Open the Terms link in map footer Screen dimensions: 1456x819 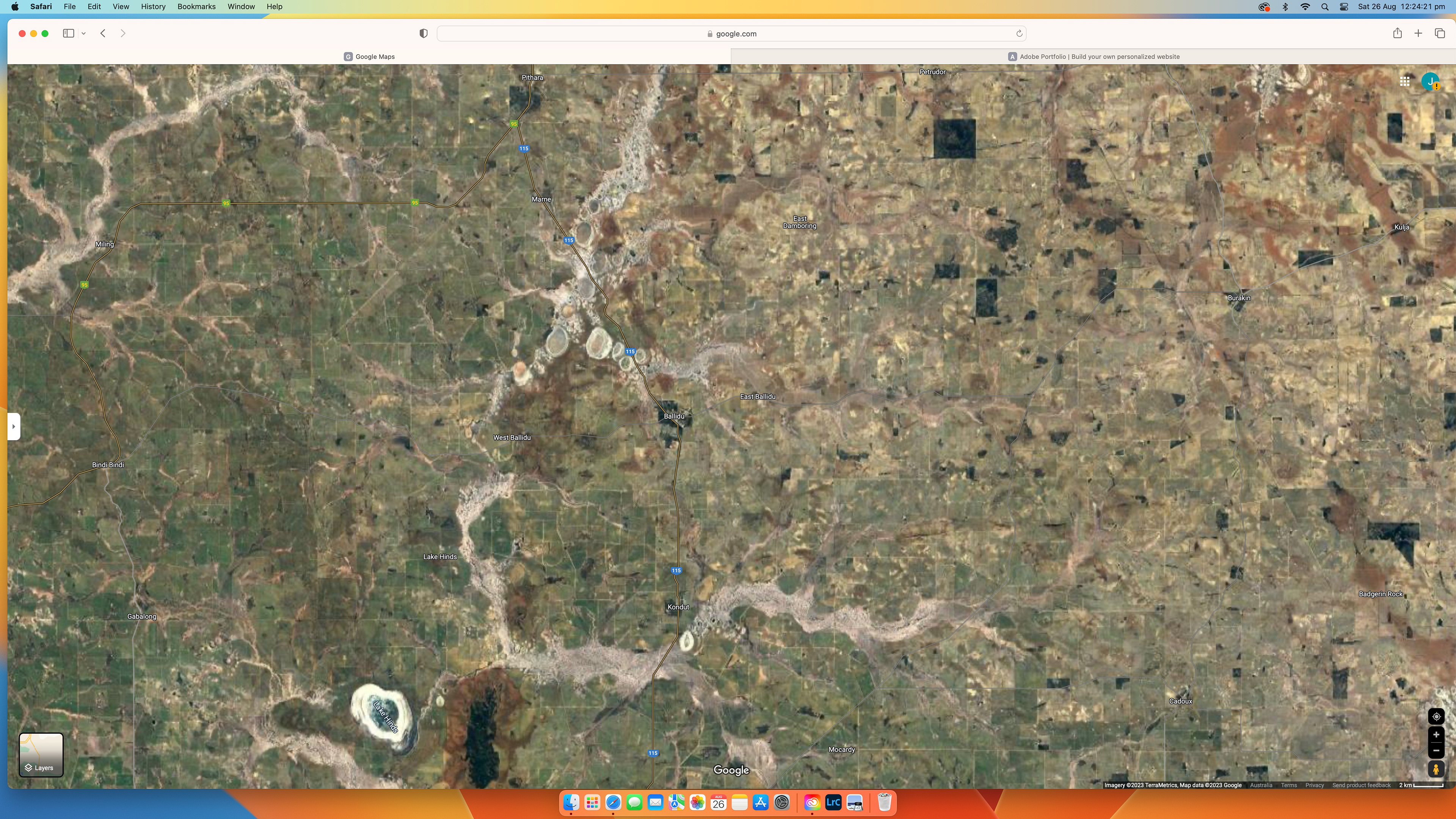coord(1289,785)
